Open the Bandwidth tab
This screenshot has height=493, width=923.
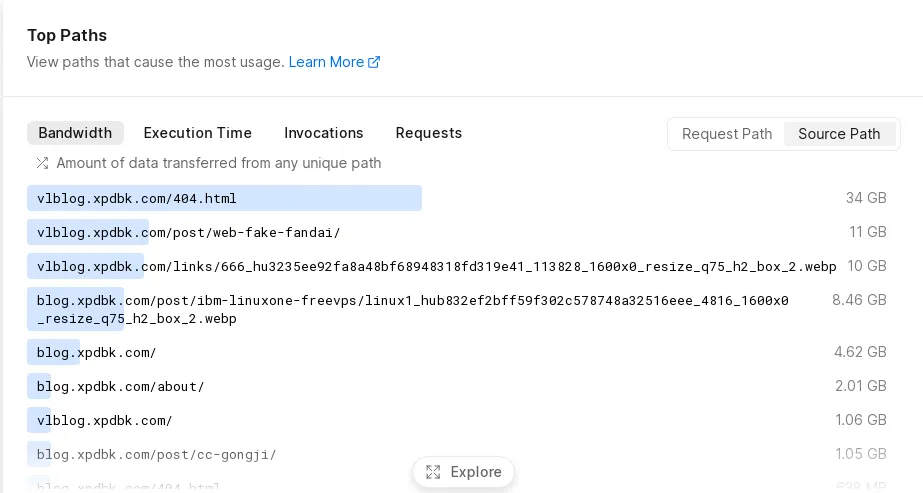point(75,133)
